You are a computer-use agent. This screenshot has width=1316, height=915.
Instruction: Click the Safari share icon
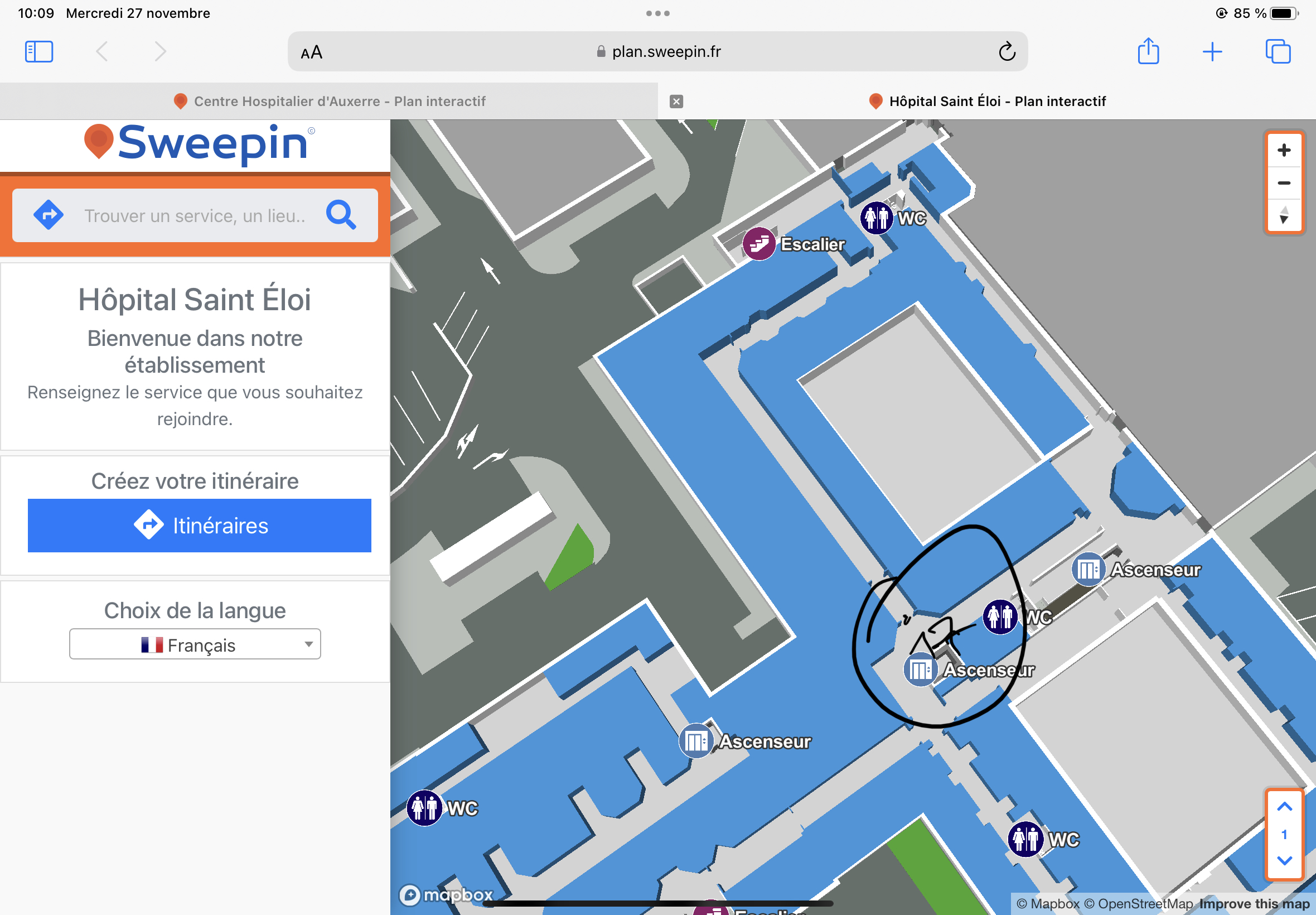click(x=1148, y=51)
